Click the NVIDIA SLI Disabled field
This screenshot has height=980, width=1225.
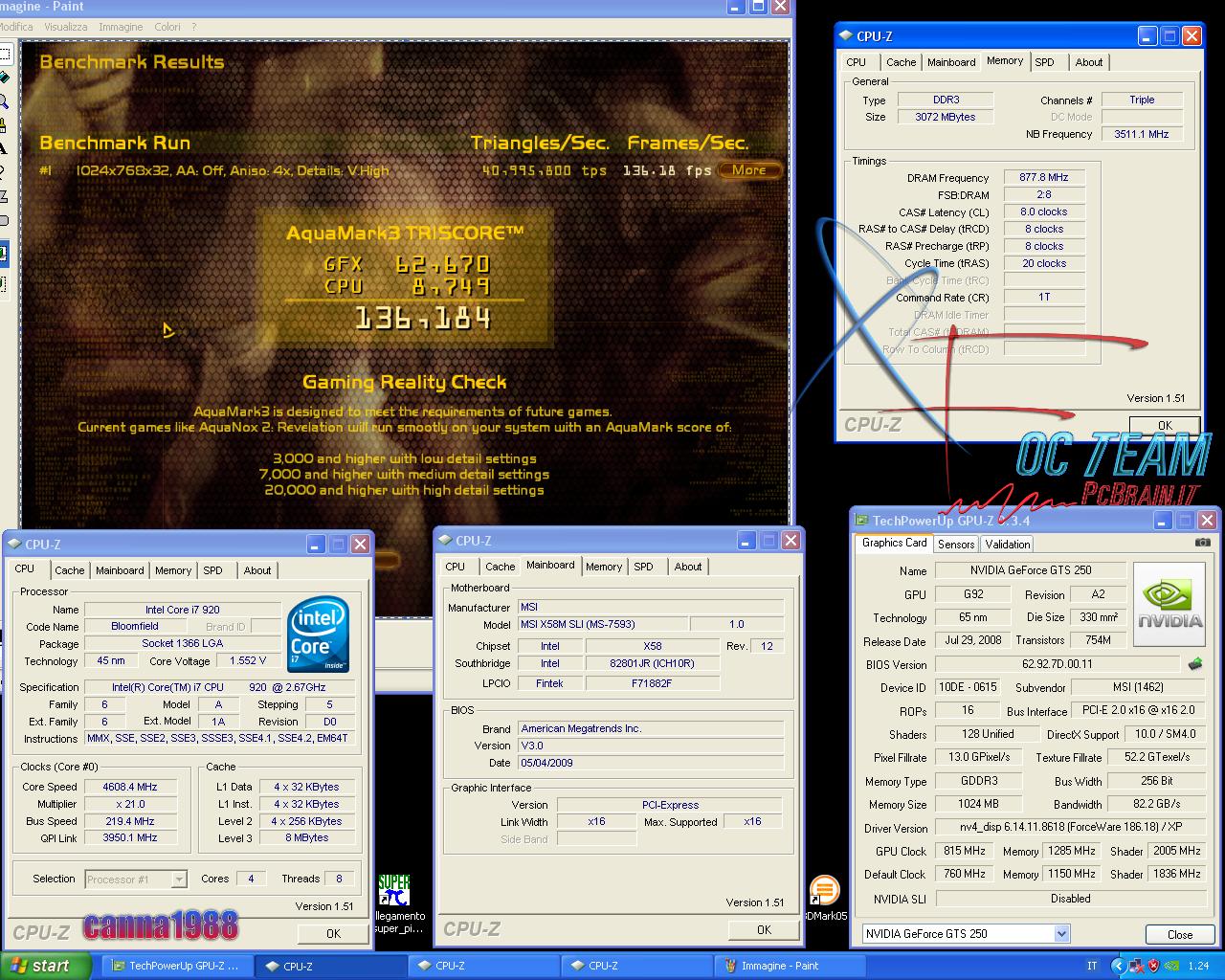pos(1071,899)
